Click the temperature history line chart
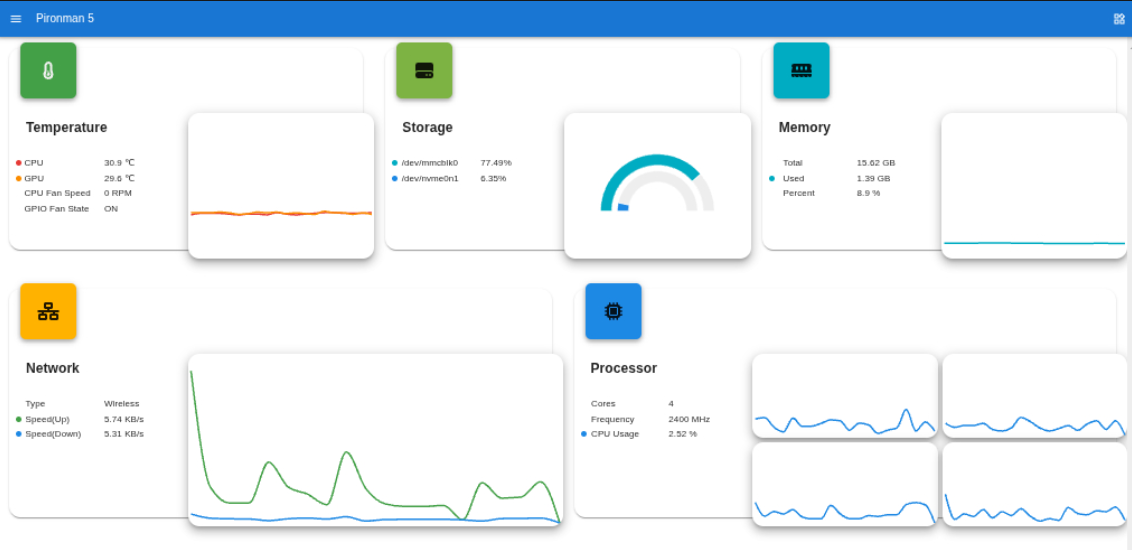Image resolution: width=1132 pixels, height=550 pixels. 281,186
